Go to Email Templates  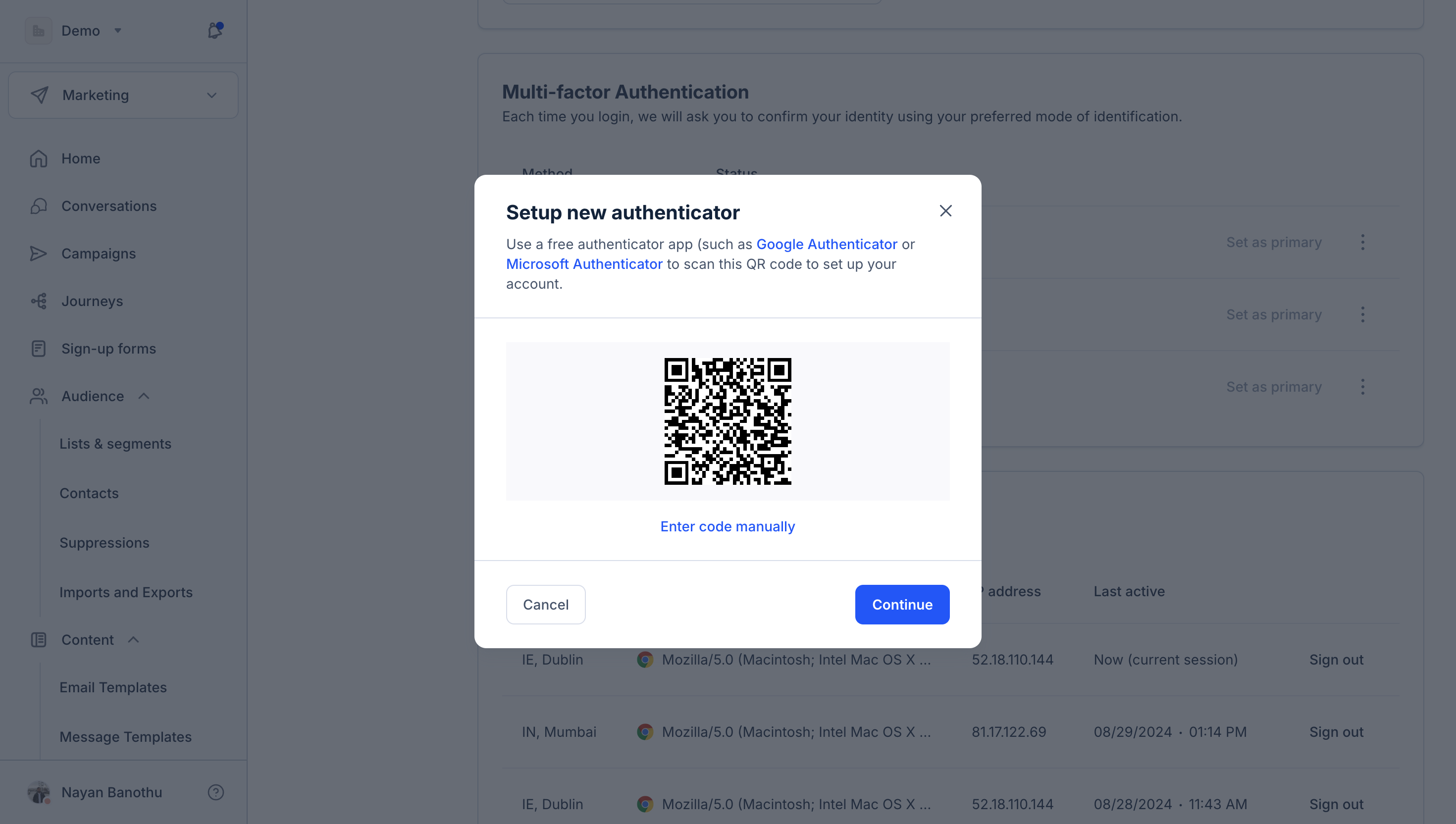coord(113,687)
